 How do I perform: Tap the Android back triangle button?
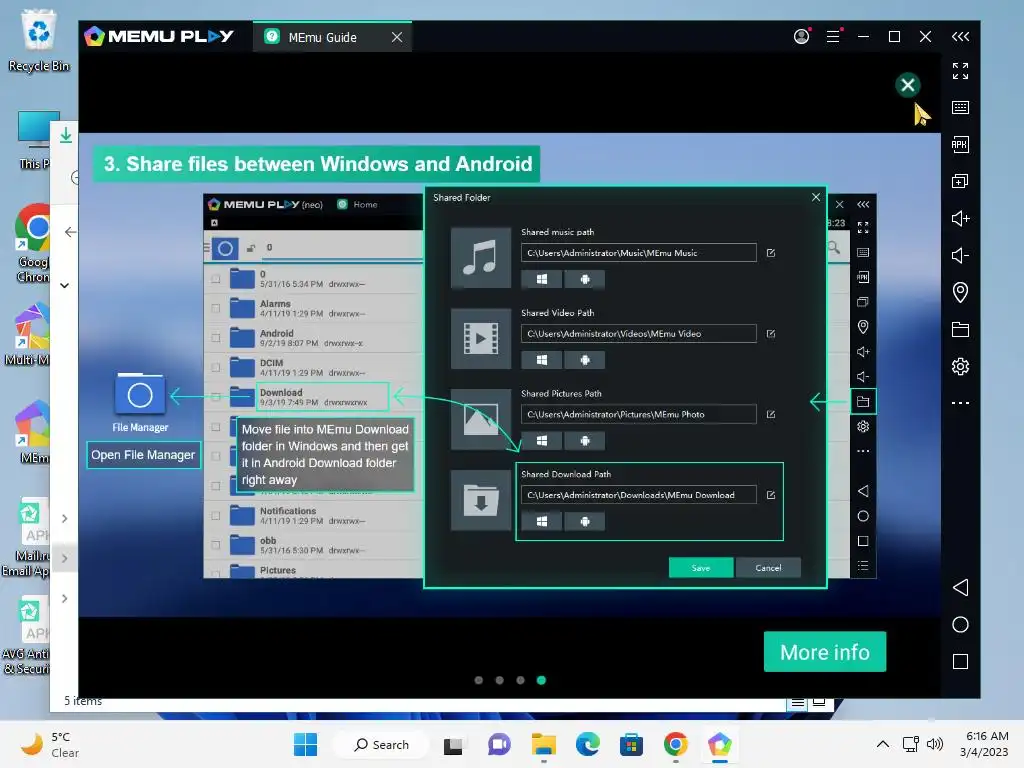point(960,587)
